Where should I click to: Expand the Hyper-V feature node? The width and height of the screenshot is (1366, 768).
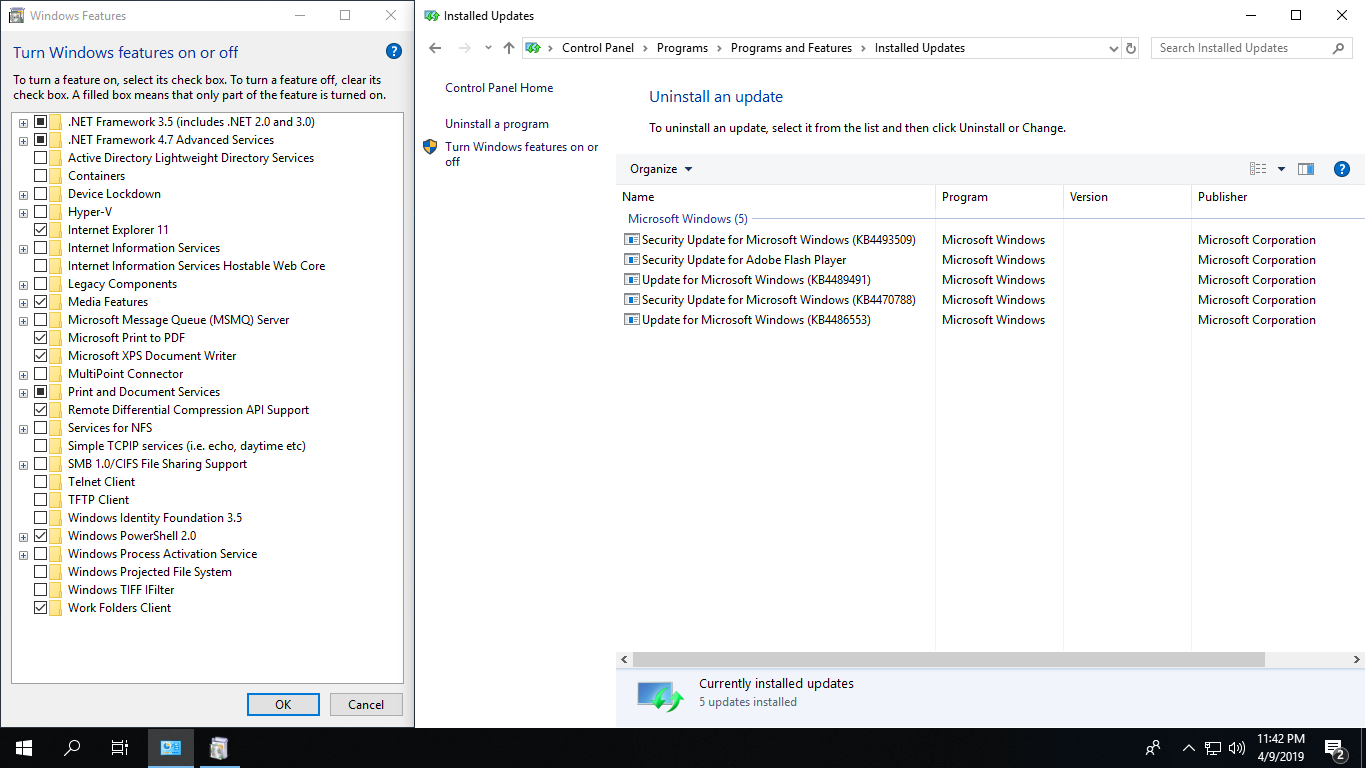tap(23, 213)
